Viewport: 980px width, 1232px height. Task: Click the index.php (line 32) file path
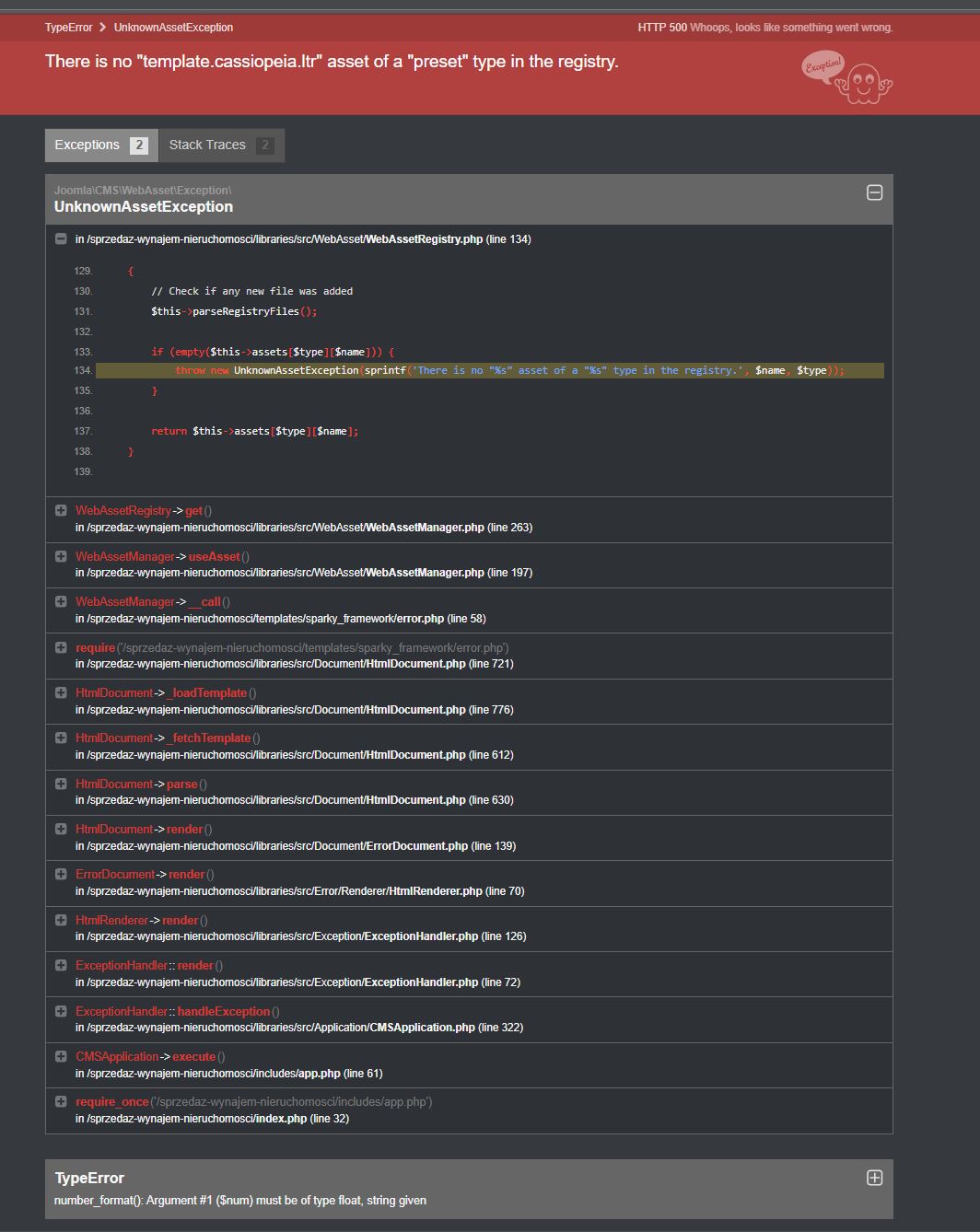coord(213,1119)
